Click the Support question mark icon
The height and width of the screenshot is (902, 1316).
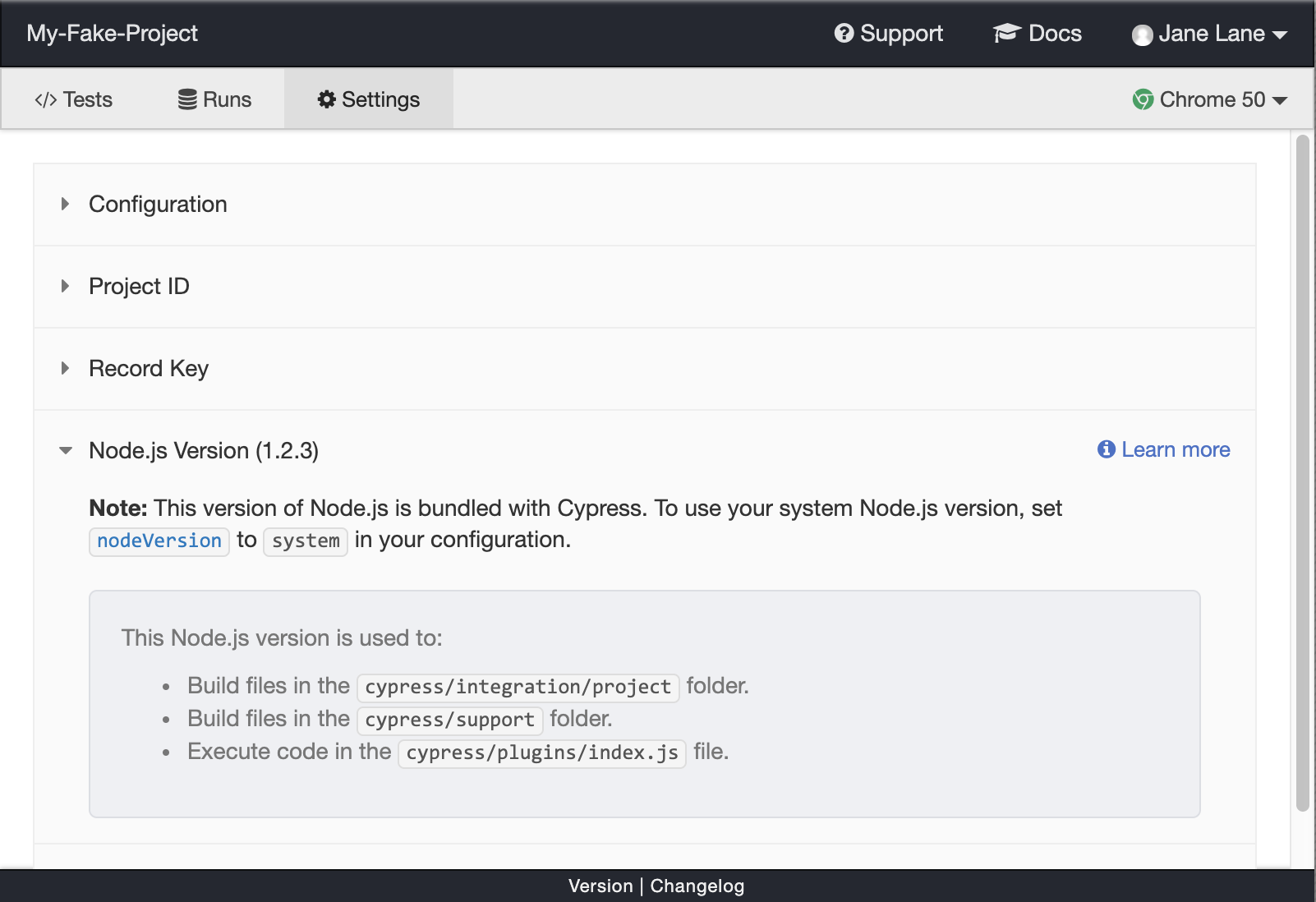[x=844, y=34]
